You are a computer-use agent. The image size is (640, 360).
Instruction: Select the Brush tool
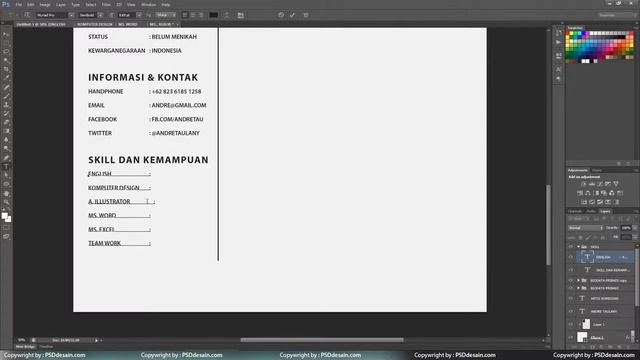pos(6,96)
